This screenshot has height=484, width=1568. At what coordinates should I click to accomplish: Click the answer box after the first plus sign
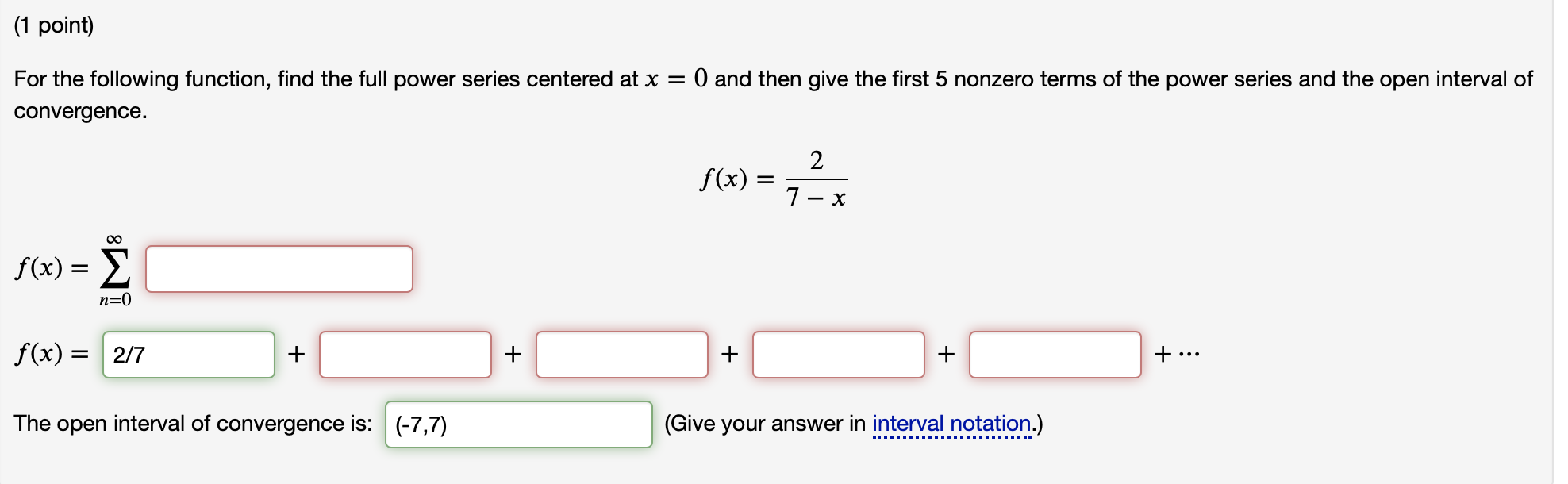405,353
